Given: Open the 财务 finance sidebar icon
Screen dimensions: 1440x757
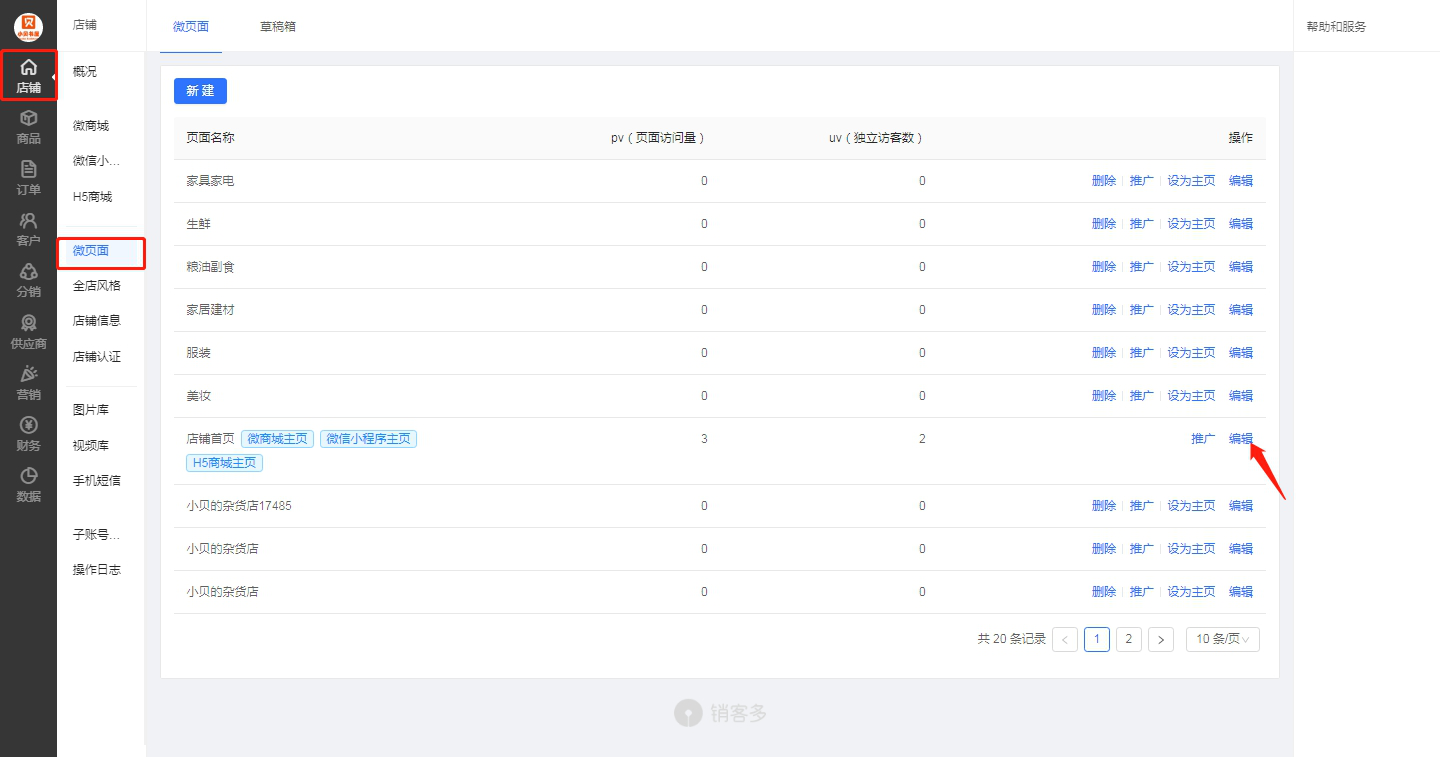Looking at the screenshot, I should [x=28, y=434].
